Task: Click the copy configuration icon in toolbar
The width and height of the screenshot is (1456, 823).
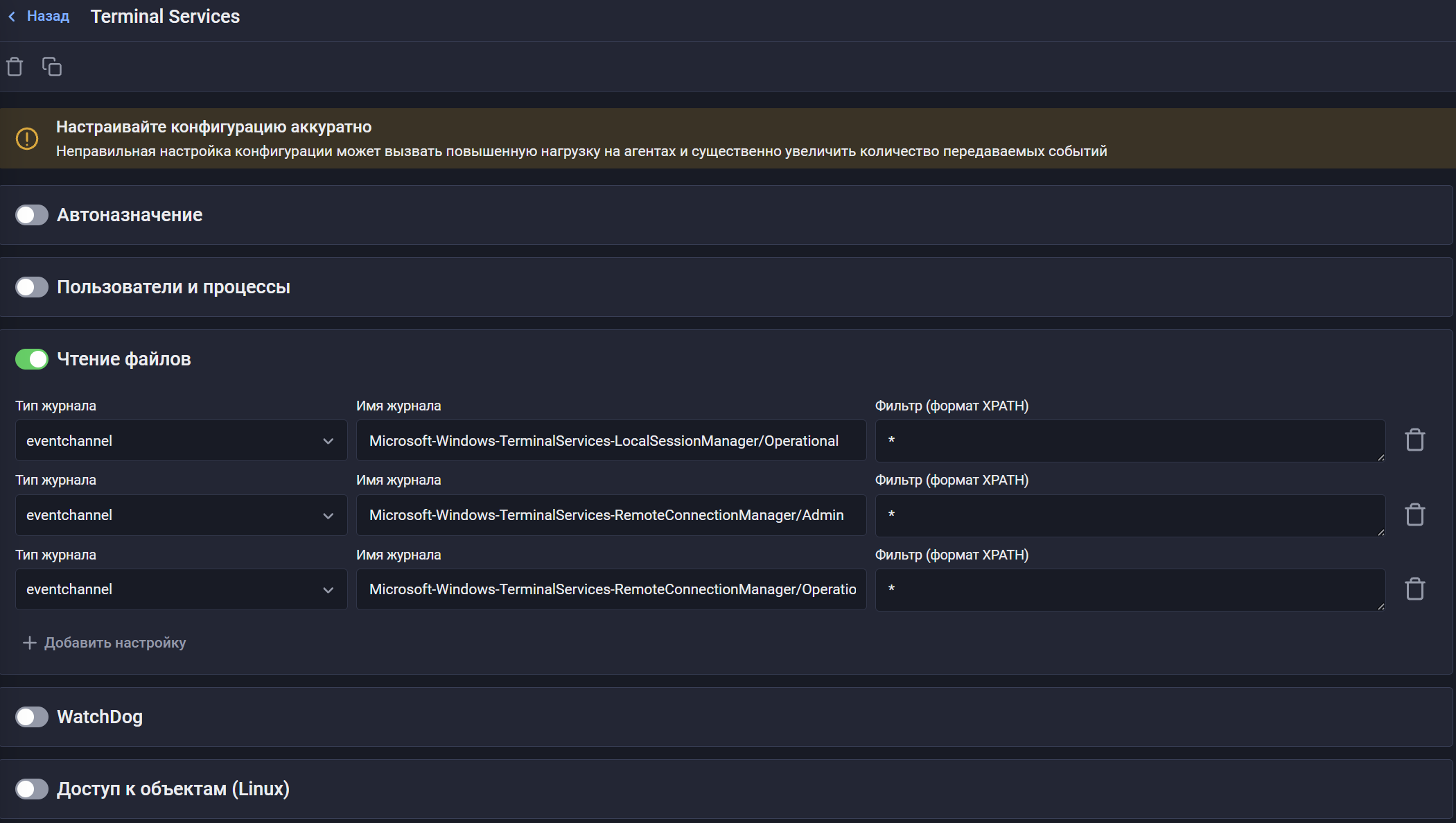Action: pyautogui.click(x=52, y=67)
